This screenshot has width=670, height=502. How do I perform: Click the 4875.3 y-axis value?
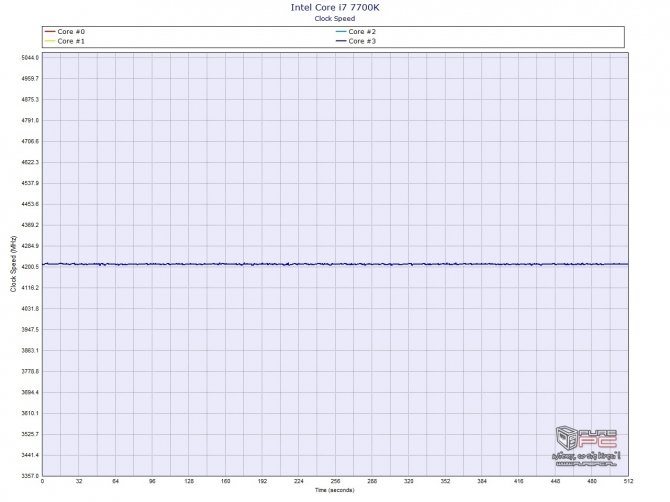point(30,99)
